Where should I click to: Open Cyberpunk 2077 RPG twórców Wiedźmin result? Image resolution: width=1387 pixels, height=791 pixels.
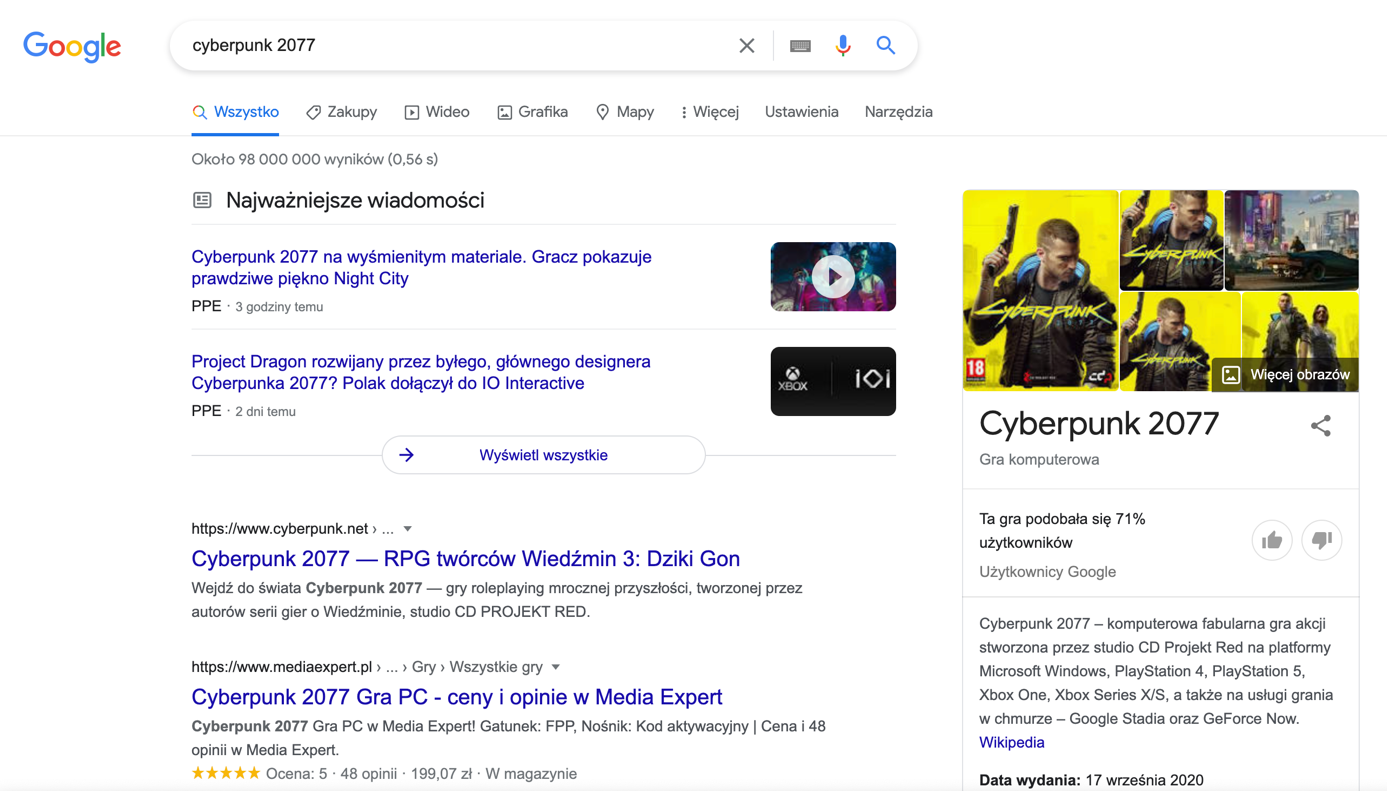point(466,559)
